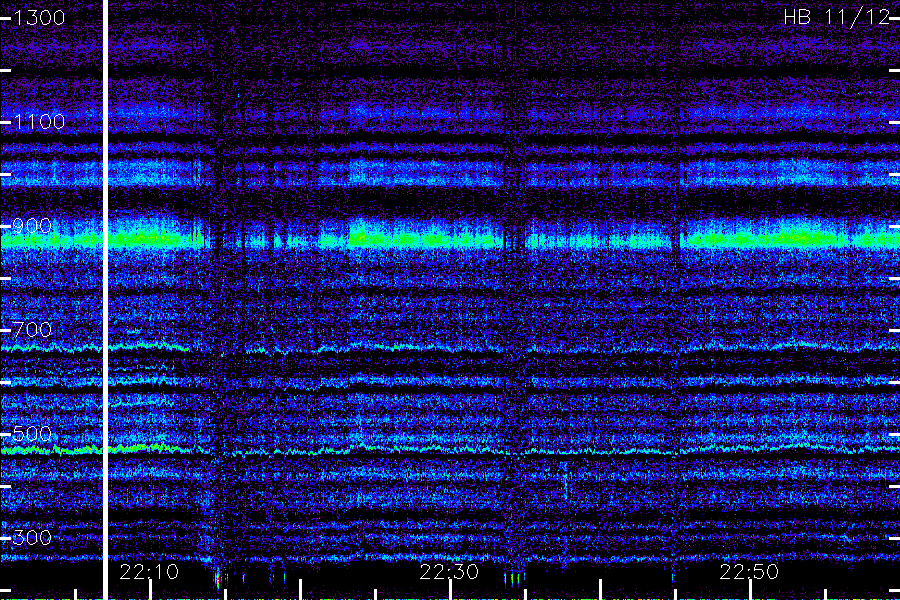Image resolution: width=900 pixels, height=600 pixels.
Task: Click the HB 11/12 station label
Action: 836,17
